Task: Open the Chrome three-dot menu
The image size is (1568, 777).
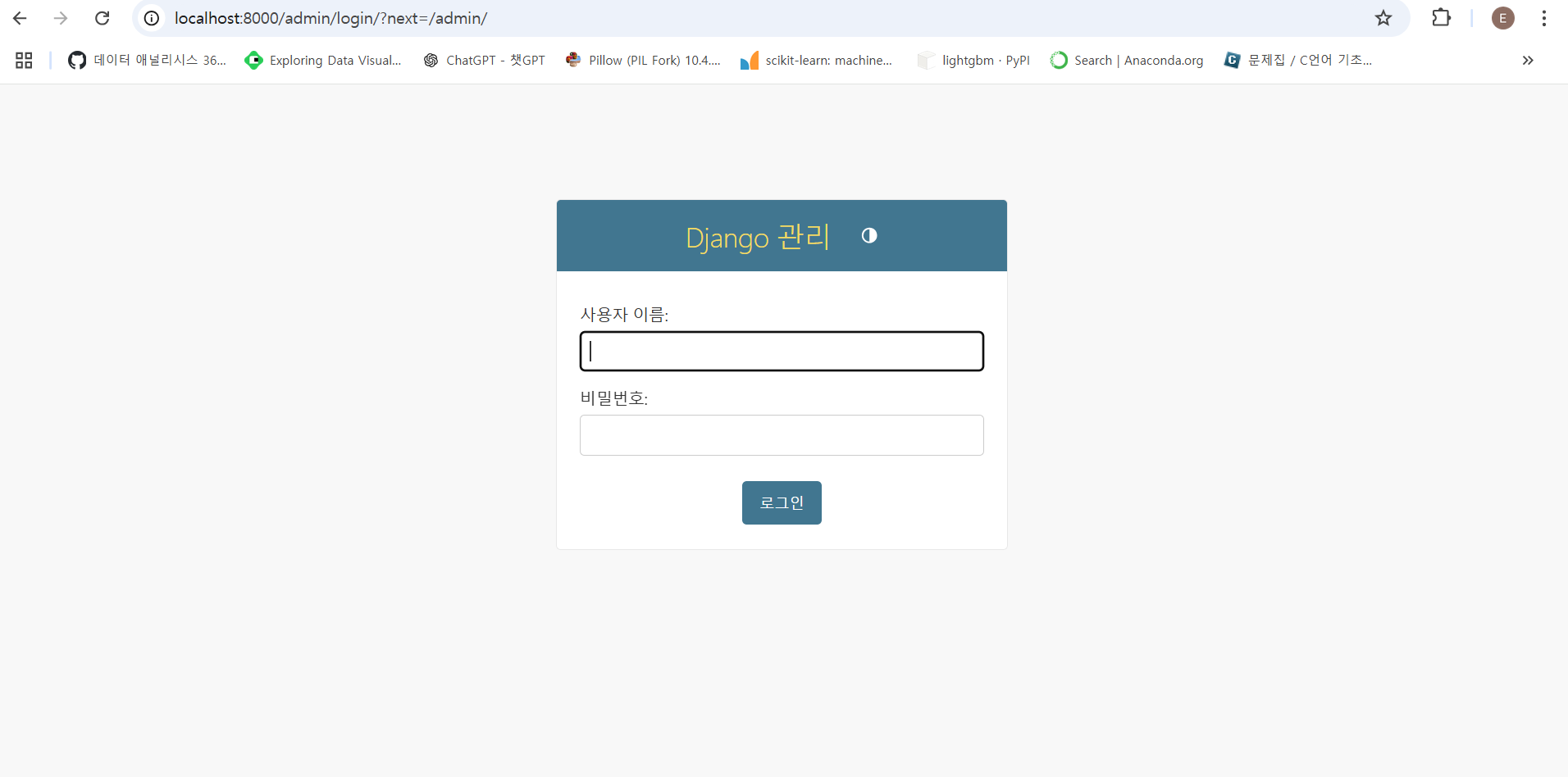Action: (x=1543, y=18)
